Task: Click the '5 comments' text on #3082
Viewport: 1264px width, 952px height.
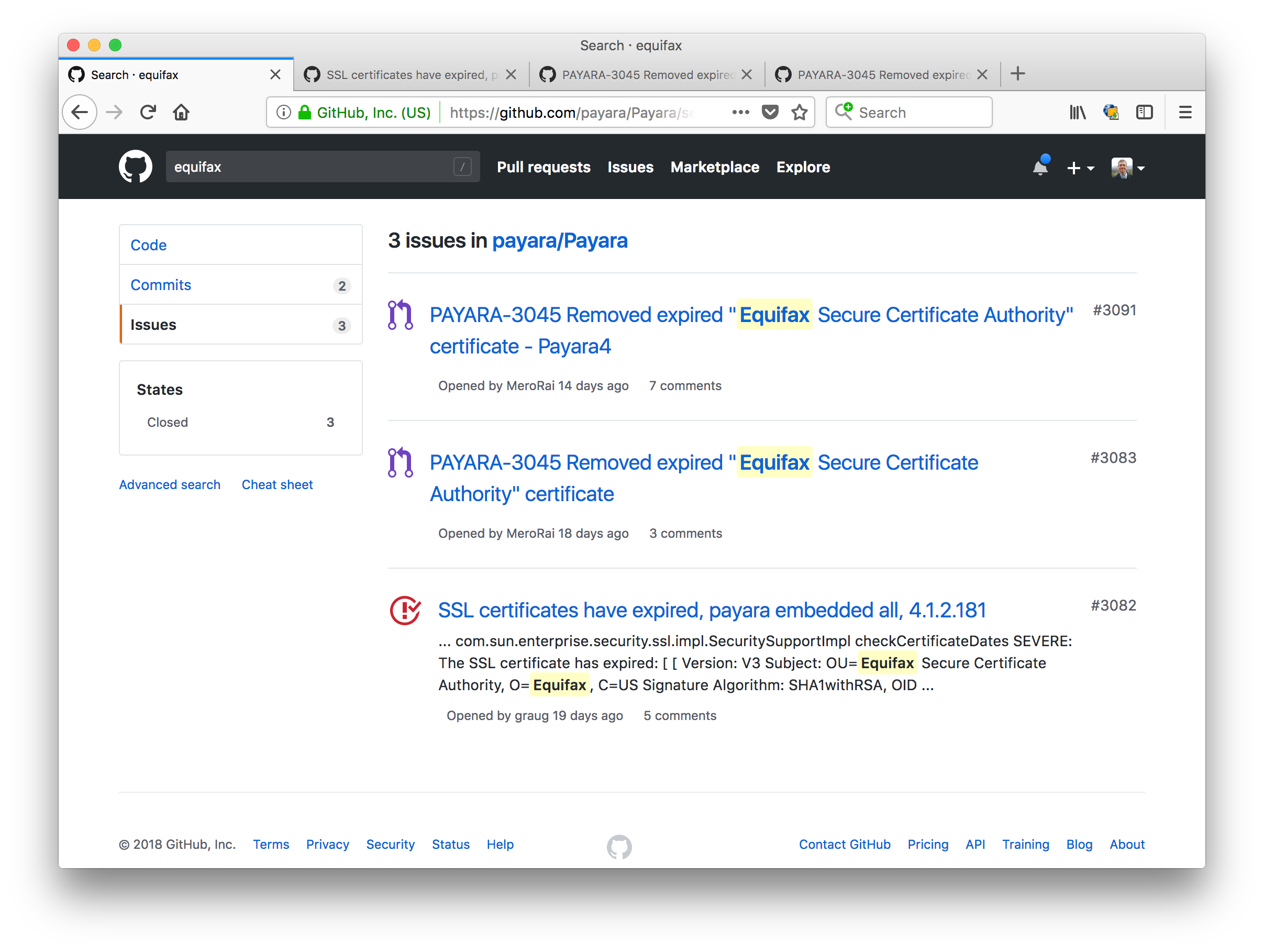Action: (680, 715)
